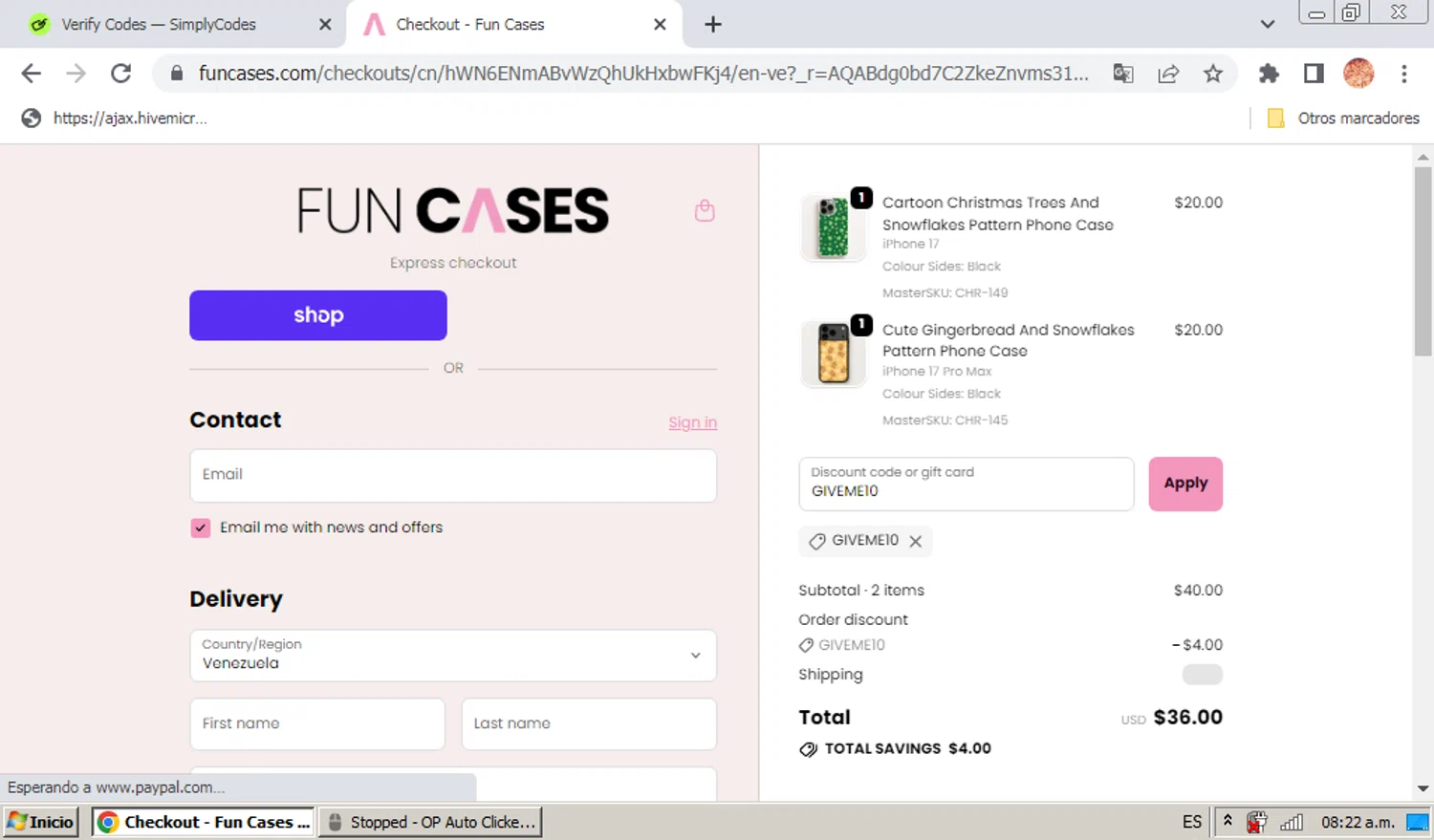Pay with the Shop express button
This screenshot has width=1434, height=840.
[x=318, y=315]
